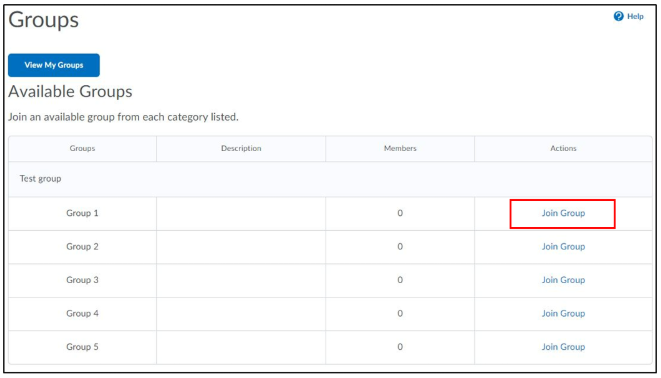Viewport: 661px width, 378px height.
Task: Click the Help question mark icon
Action: [618, 16]
